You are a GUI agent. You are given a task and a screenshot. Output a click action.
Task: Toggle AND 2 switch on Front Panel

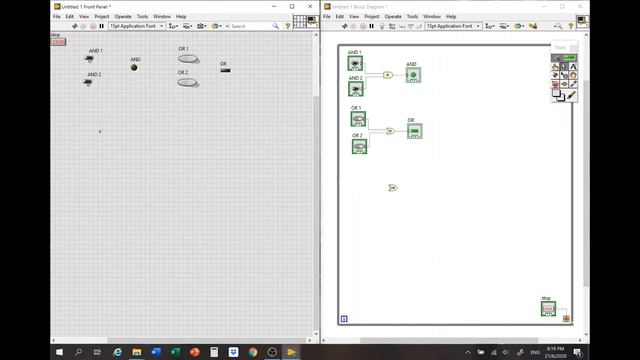[x=87, y=82]
